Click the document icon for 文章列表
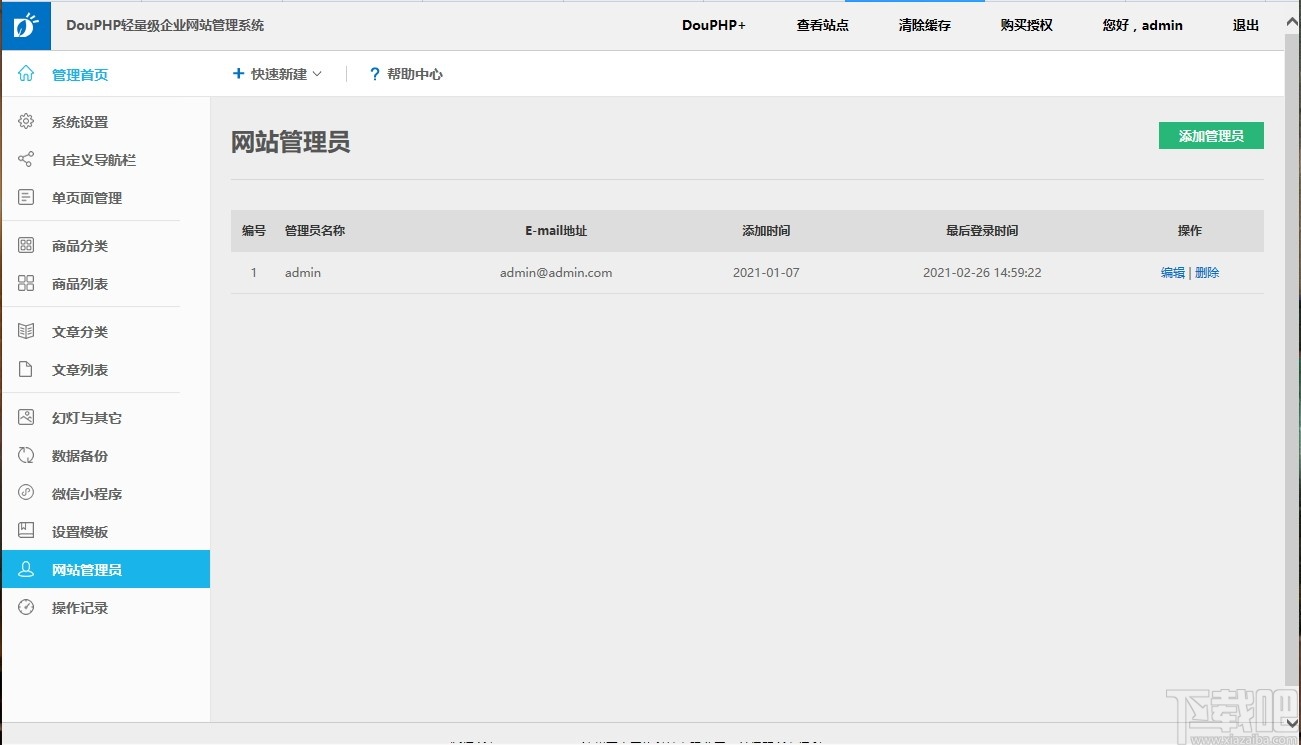The image size is (1301, 745). point(26,370)
